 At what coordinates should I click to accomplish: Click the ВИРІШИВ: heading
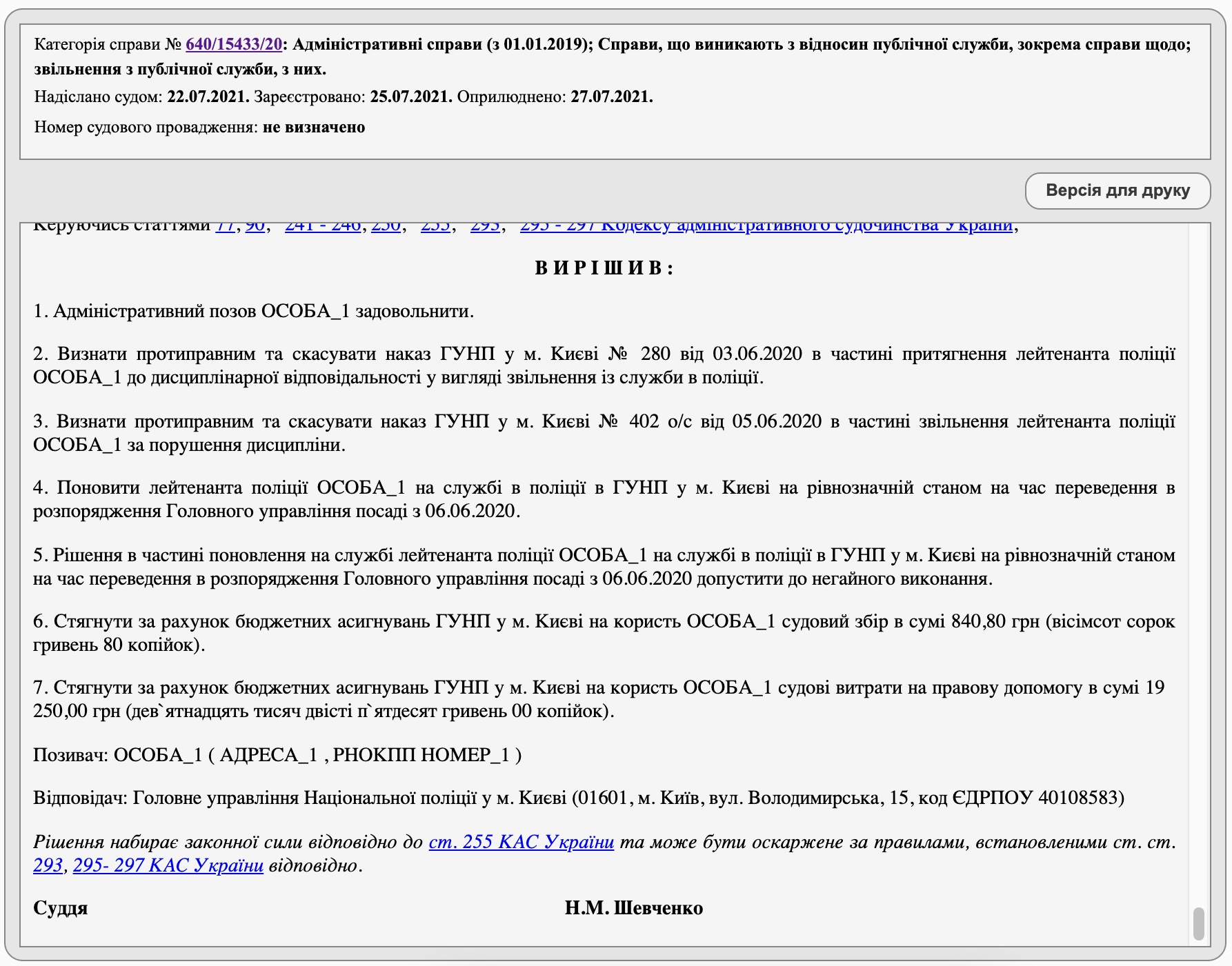(604, 268)
